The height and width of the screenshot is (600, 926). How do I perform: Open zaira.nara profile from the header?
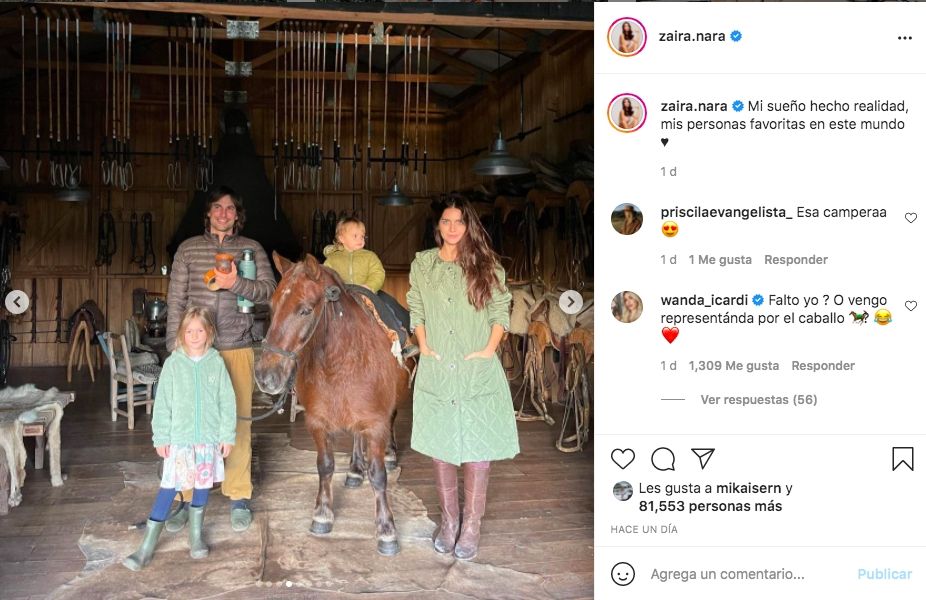692,37
